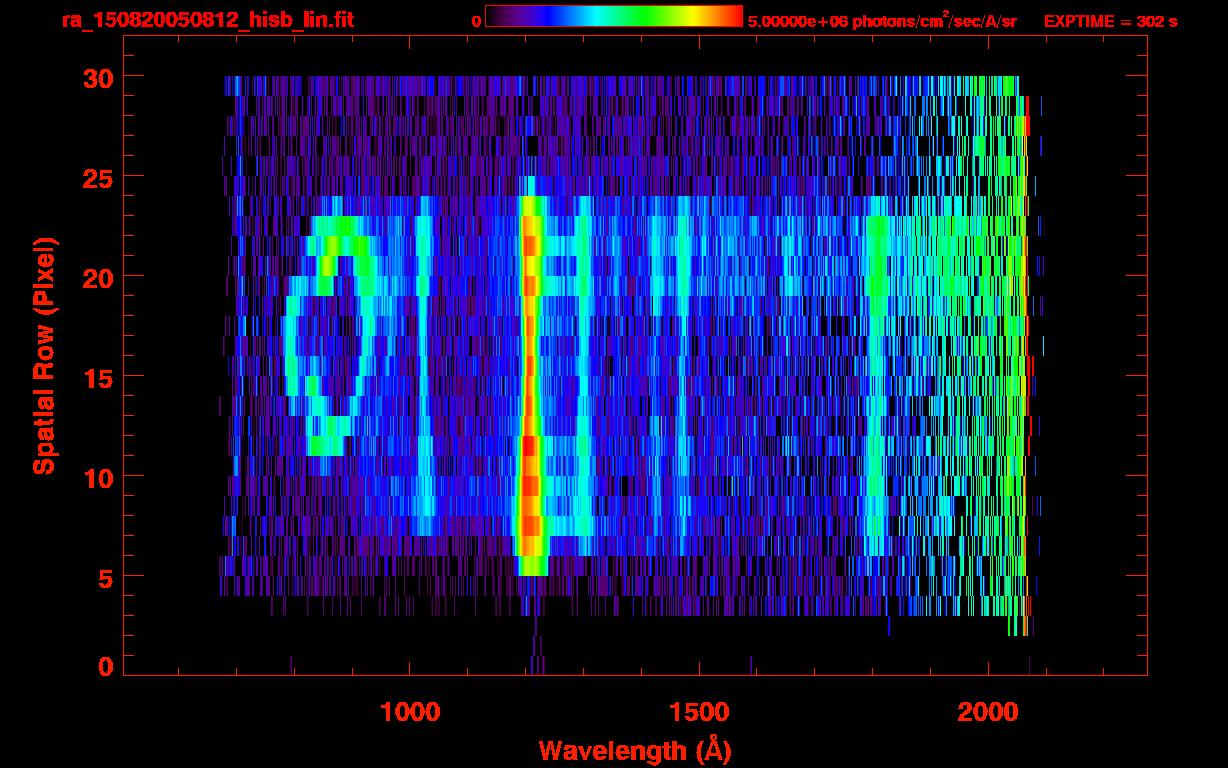This screenshot has height=768, width=1228.
Task: Click the 2000 wavelength tick label
Action: [x=988, y=711]
